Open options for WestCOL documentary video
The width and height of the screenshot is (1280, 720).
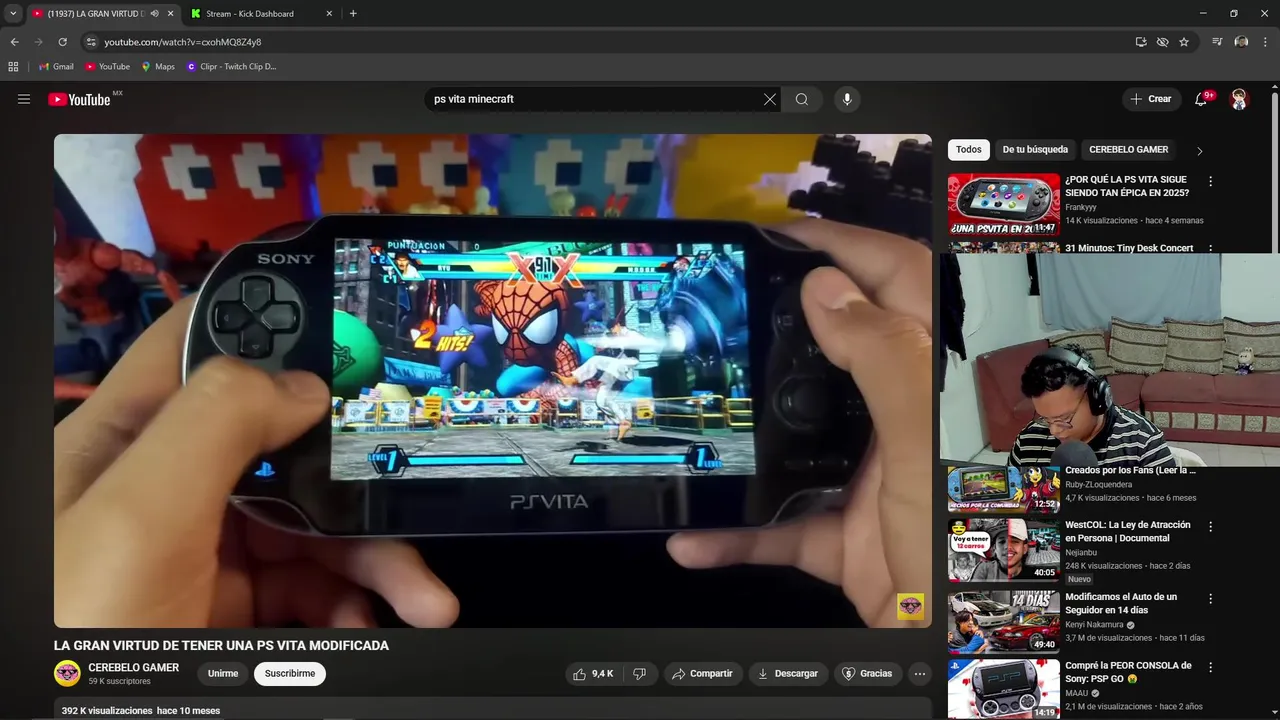click(1211, 526)
